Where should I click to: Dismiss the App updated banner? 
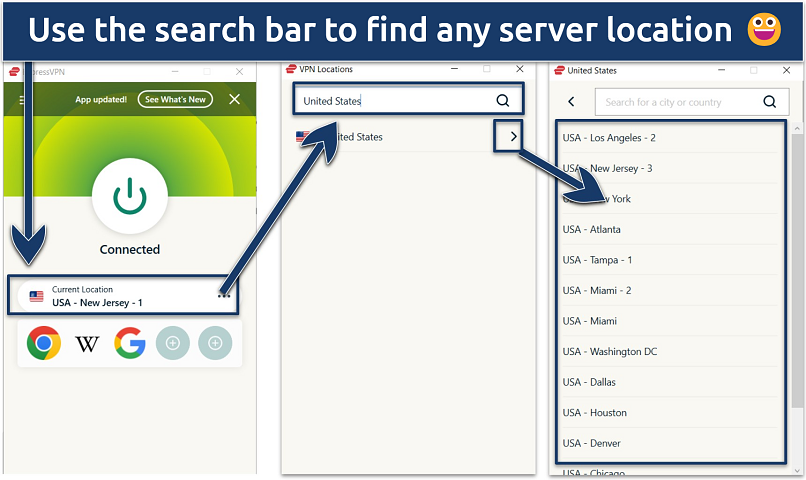click(x=234, y=99)
